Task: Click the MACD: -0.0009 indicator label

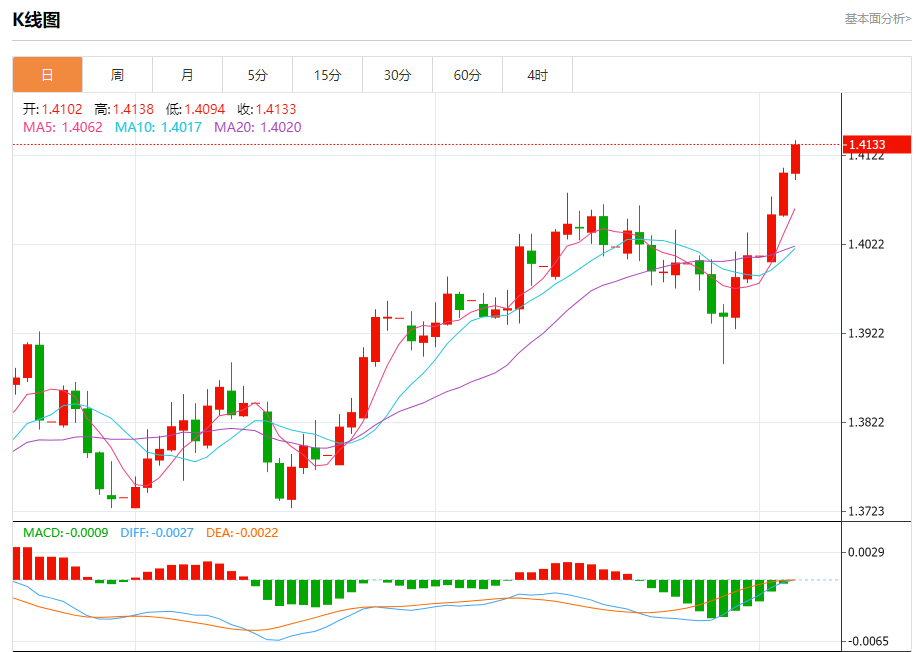Action: tap(65, 533)
